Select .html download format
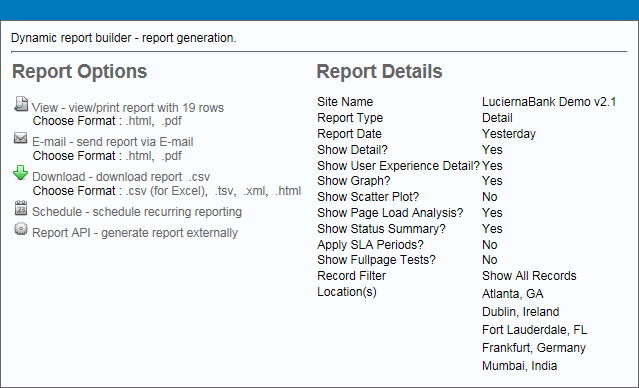The width and height of the screenshot is (639, 388). (x=288, y=191)
